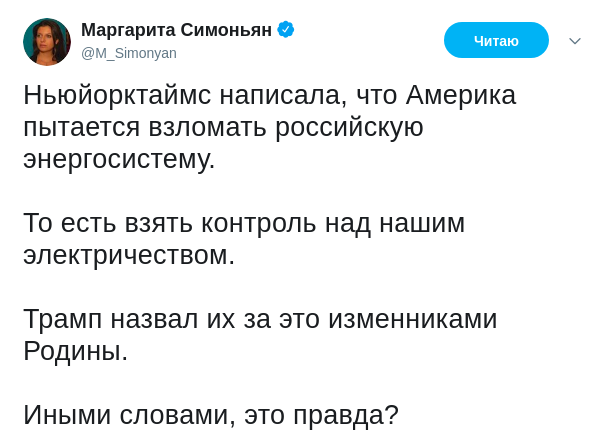This screenshot has width=607, height=441.
Task: Click the word энергосистему
Action: pos(119,160)
